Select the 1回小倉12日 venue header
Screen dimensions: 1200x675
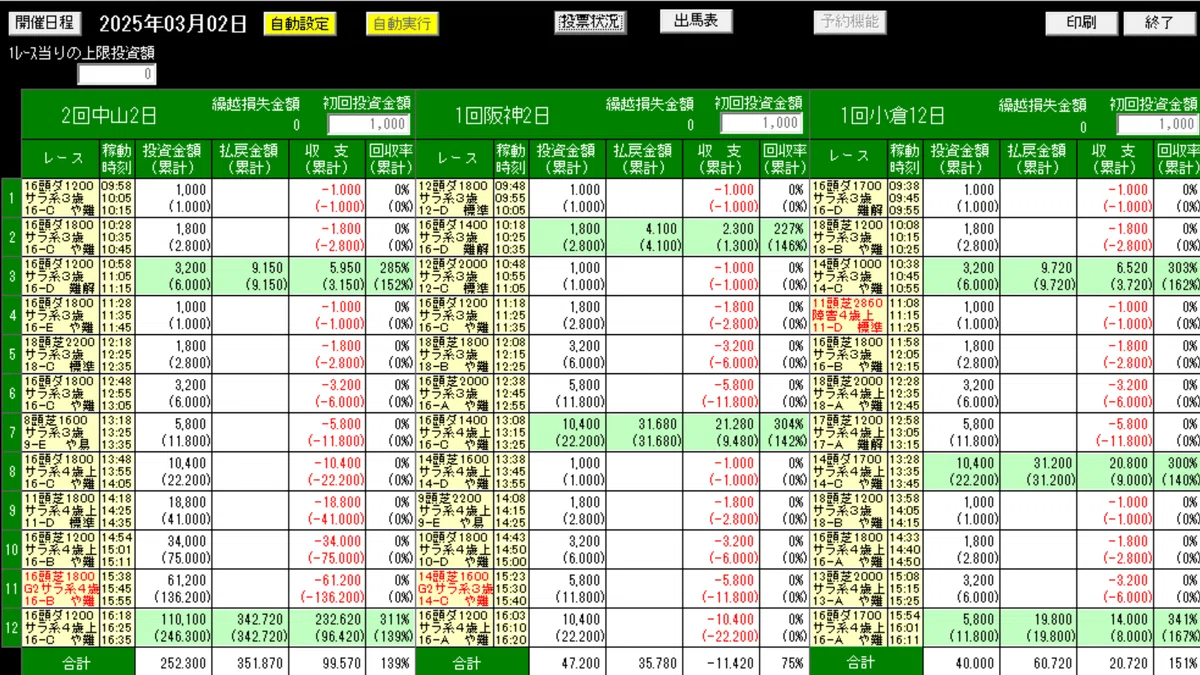click(894, 115)
